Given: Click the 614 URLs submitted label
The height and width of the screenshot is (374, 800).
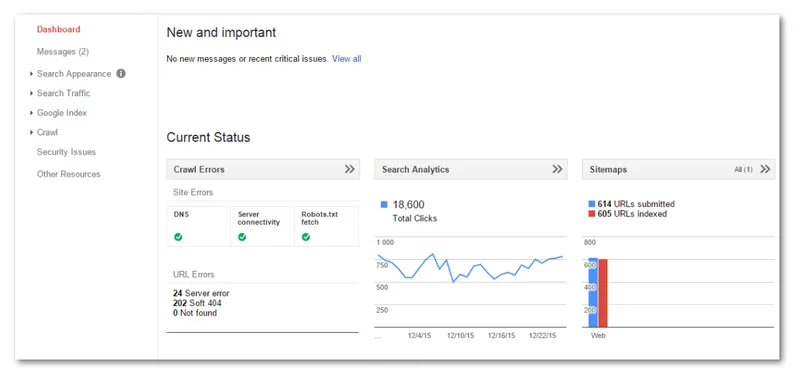Looking at the screenshot, I should click(x=636, y=204).
